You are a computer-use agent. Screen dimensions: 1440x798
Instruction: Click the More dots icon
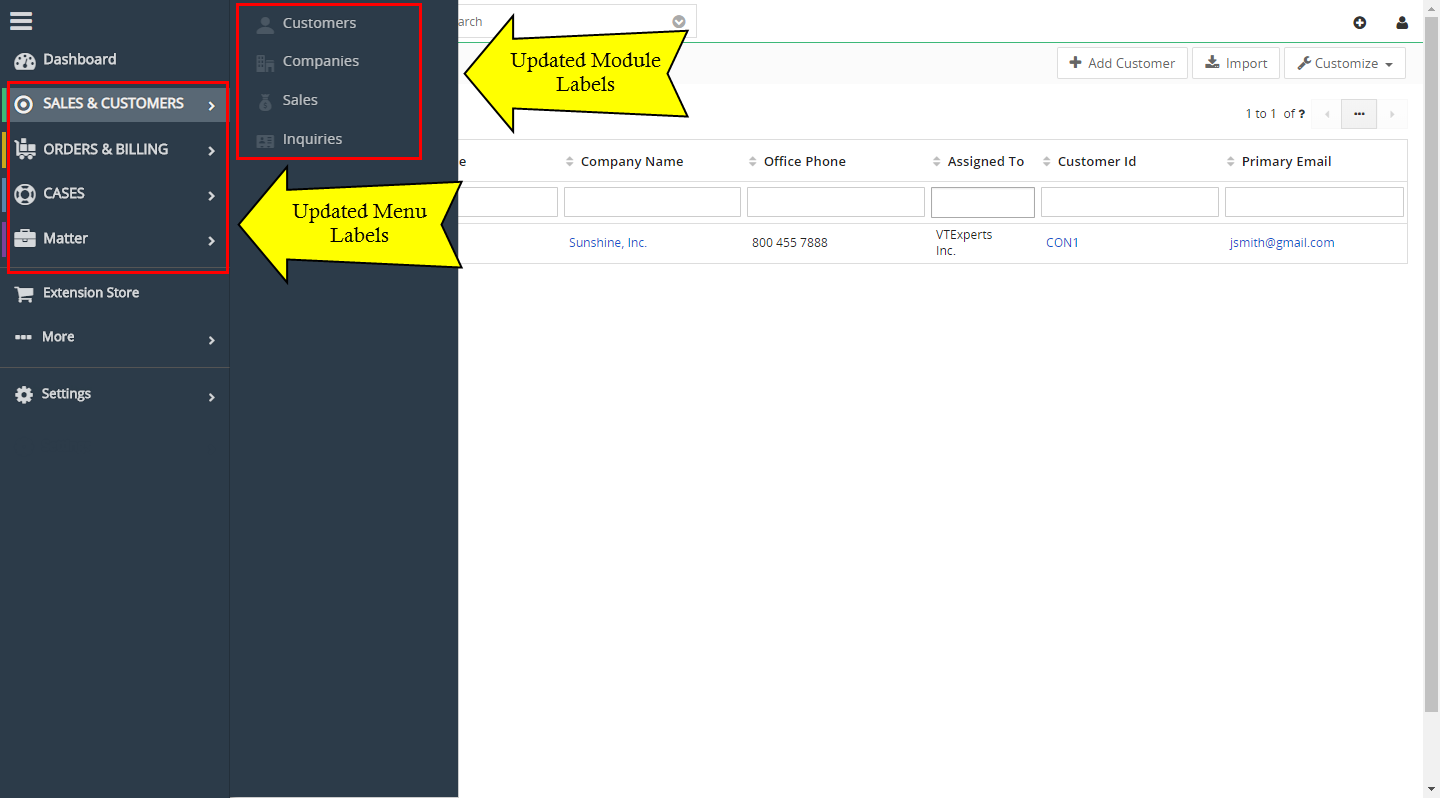[23, 337]
